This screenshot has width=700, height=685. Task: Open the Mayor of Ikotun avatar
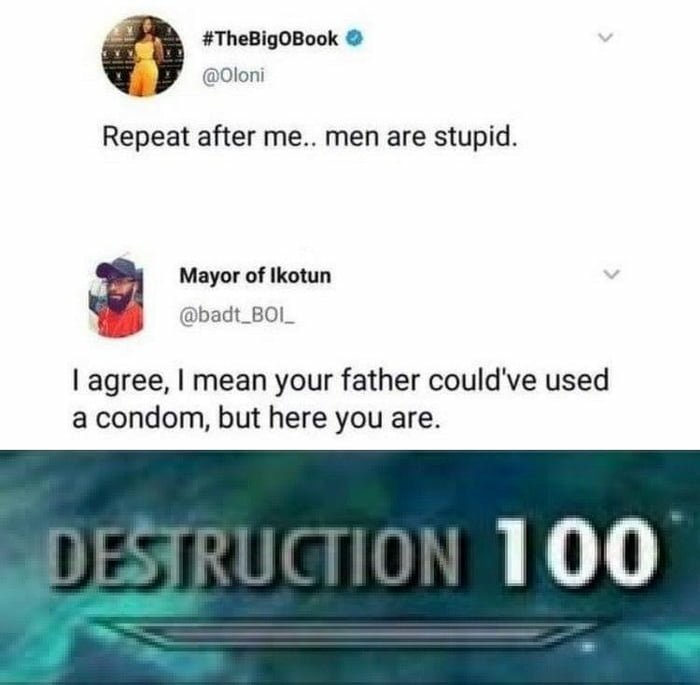116,297
